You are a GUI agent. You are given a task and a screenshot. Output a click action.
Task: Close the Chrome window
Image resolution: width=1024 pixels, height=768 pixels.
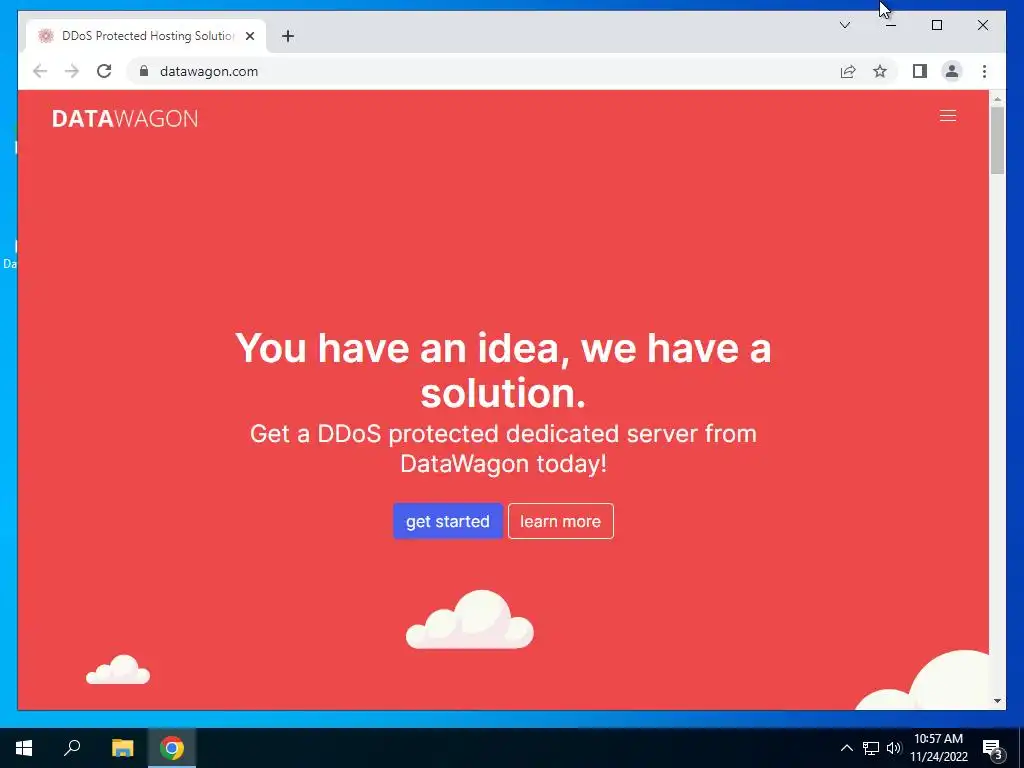(982, 25)
